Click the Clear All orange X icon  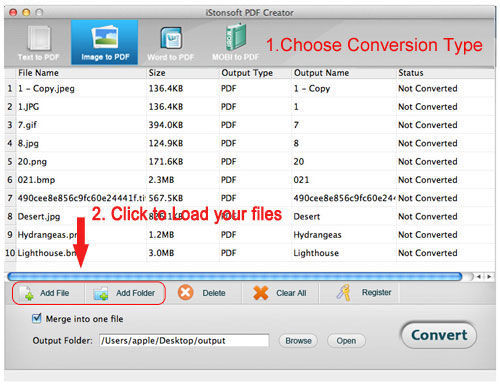coord(261,293)
